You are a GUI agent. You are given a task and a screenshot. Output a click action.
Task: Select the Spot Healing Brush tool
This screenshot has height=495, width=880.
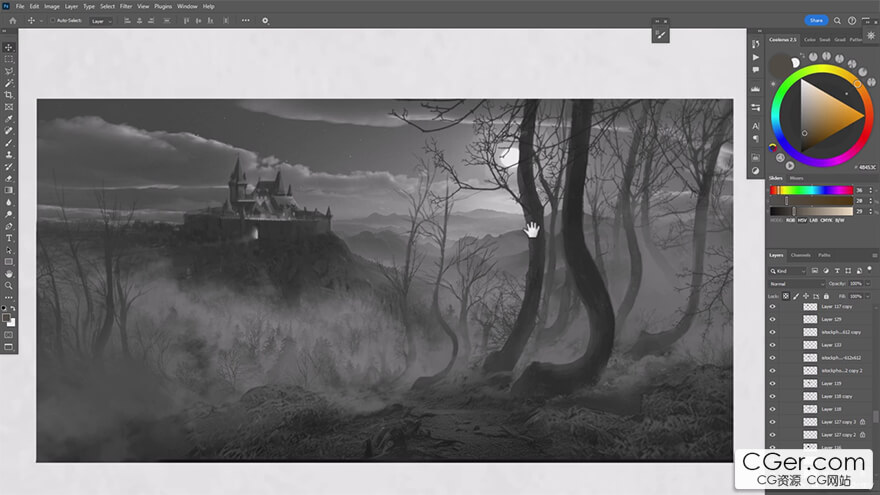(x=8, y=131)
